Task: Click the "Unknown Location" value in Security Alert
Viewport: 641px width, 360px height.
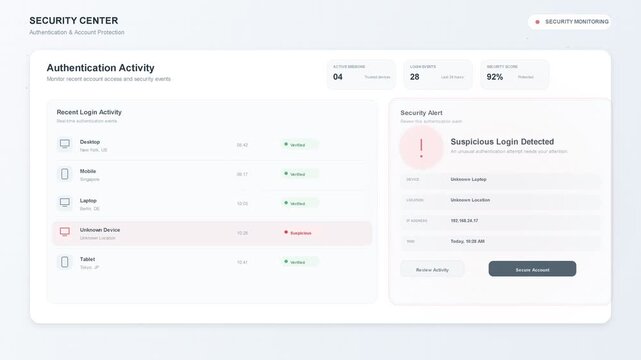Action: click(470, 200)
